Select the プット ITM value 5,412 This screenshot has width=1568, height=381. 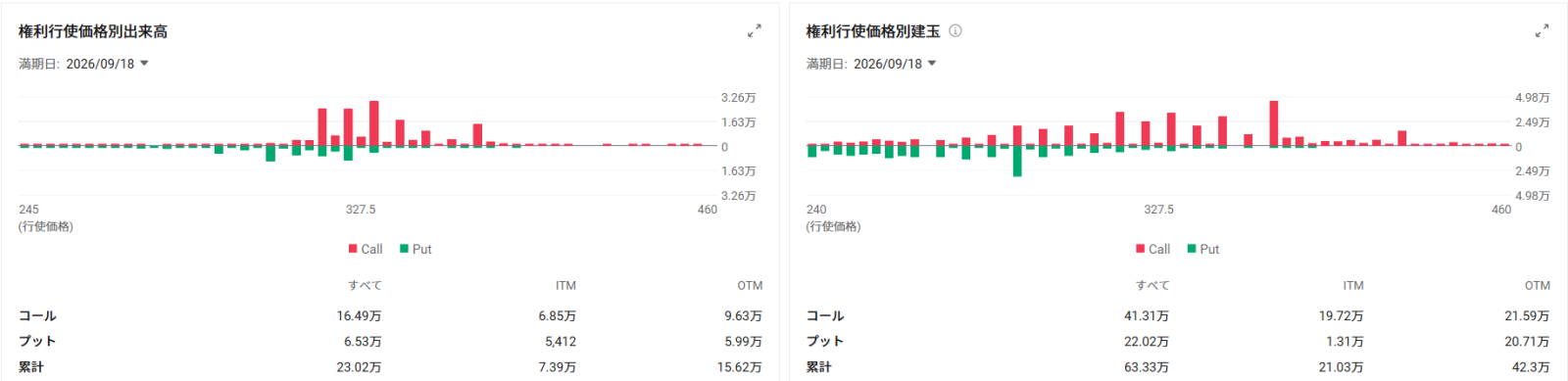(x=561, y=341)
